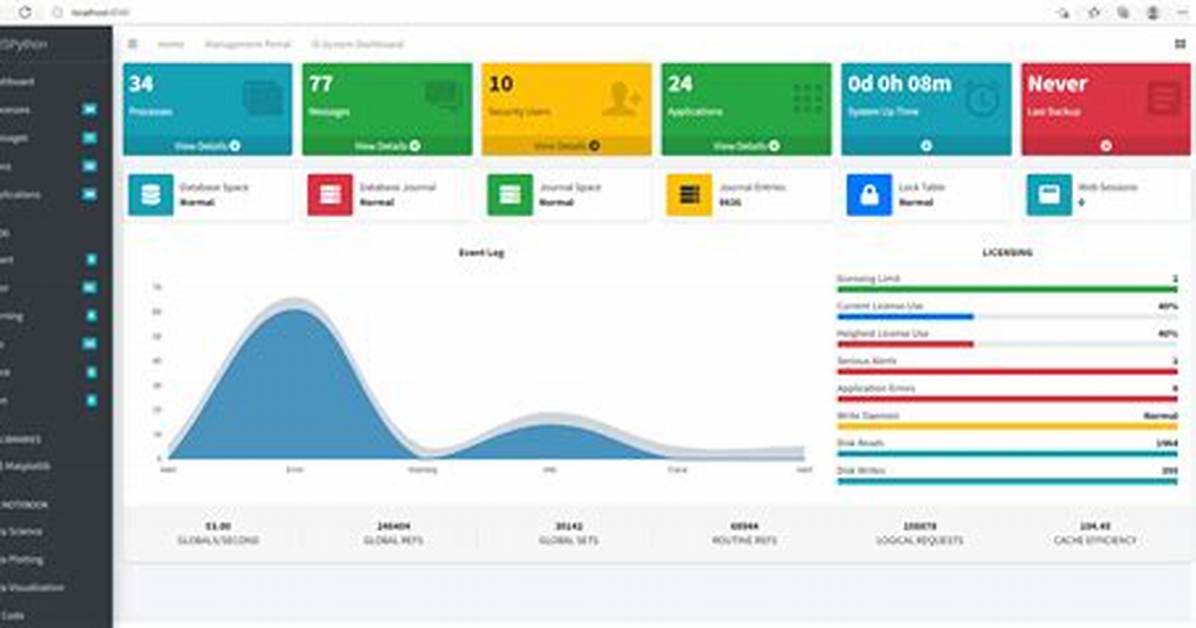Viewport: 1196px width, 628px height.
Task: Click the Serious Alerts red bar
Action: click(1007, 372)
